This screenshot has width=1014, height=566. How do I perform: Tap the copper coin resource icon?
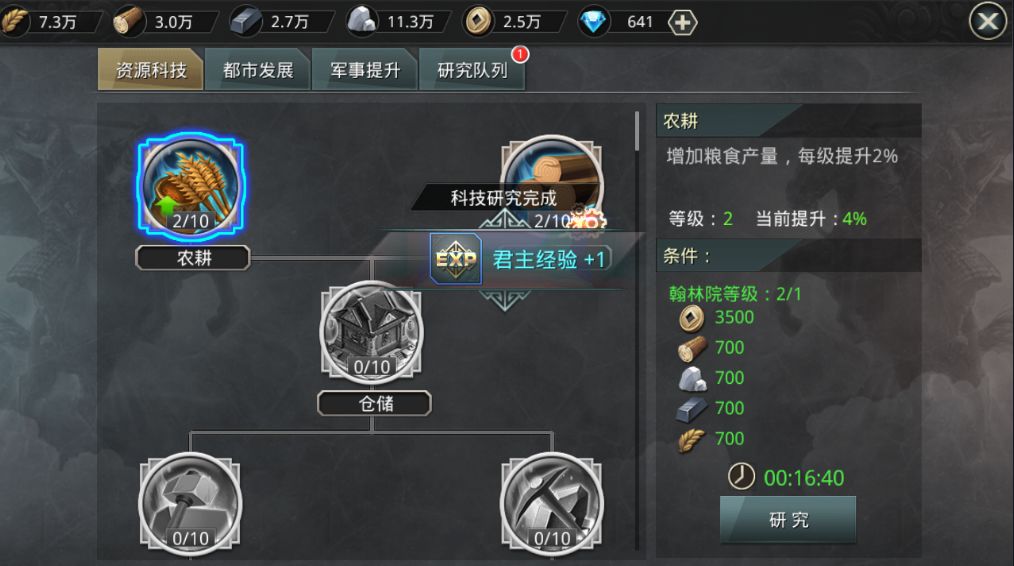[x=477, y=21]
